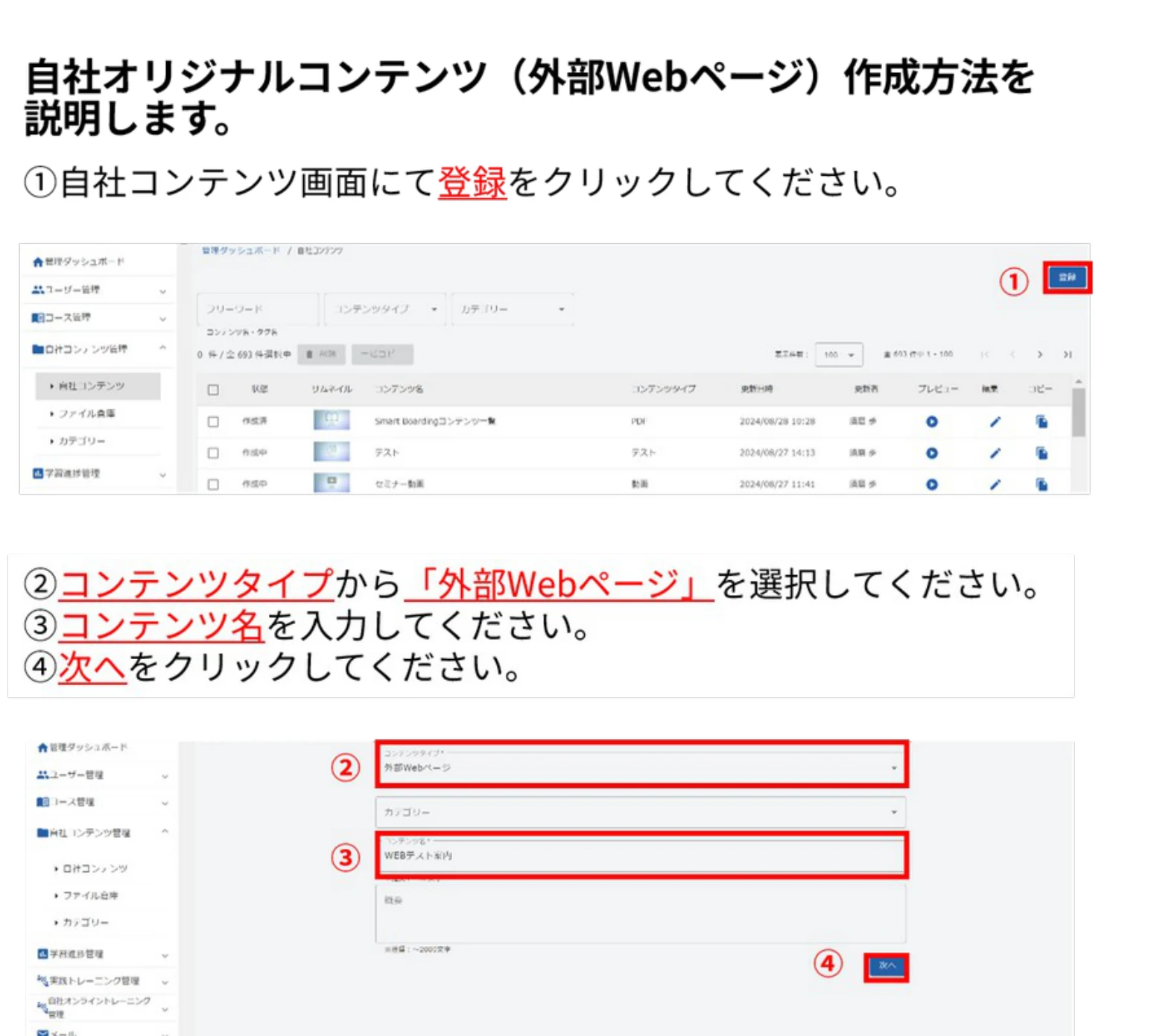Image resolution: width=1154 pixels, height=1036 pixels.
Task: Check the Smart Boarding row checkbox
Action: point(213,422)
